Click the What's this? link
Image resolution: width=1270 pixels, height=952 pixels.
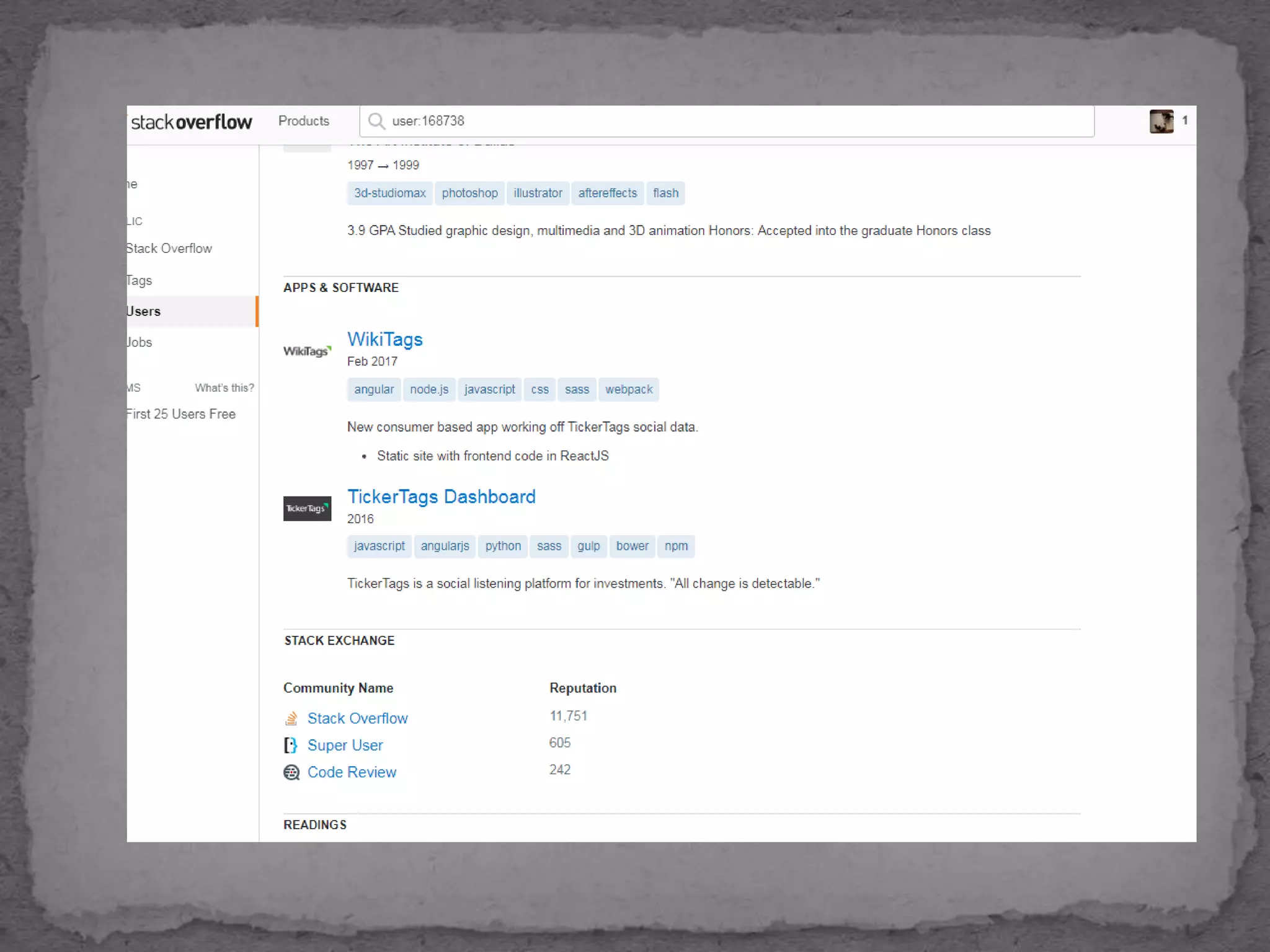(224, 388)
